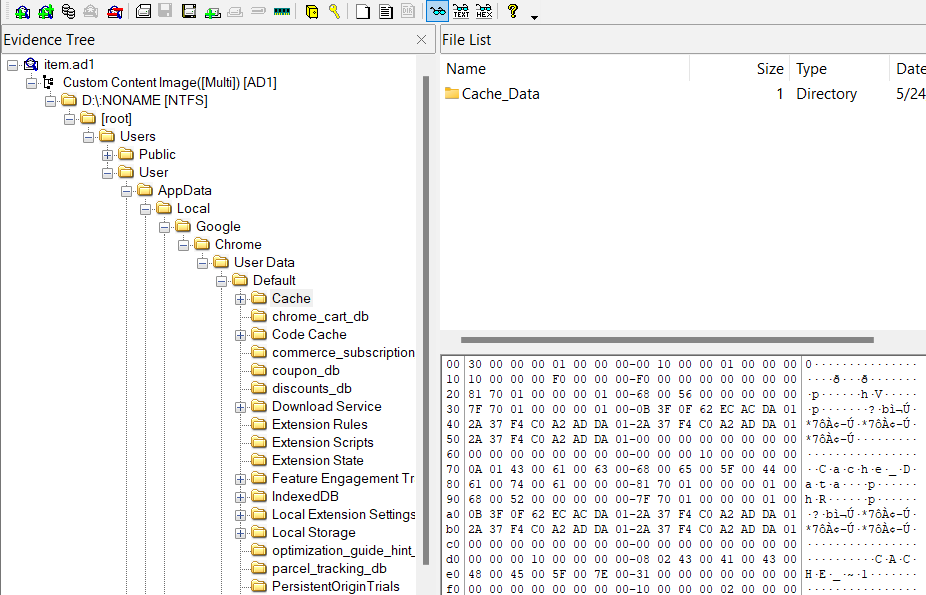Click the Detect EFS Encryption key icon
This screenshot has width=926, height=595.
coord(334,11)
